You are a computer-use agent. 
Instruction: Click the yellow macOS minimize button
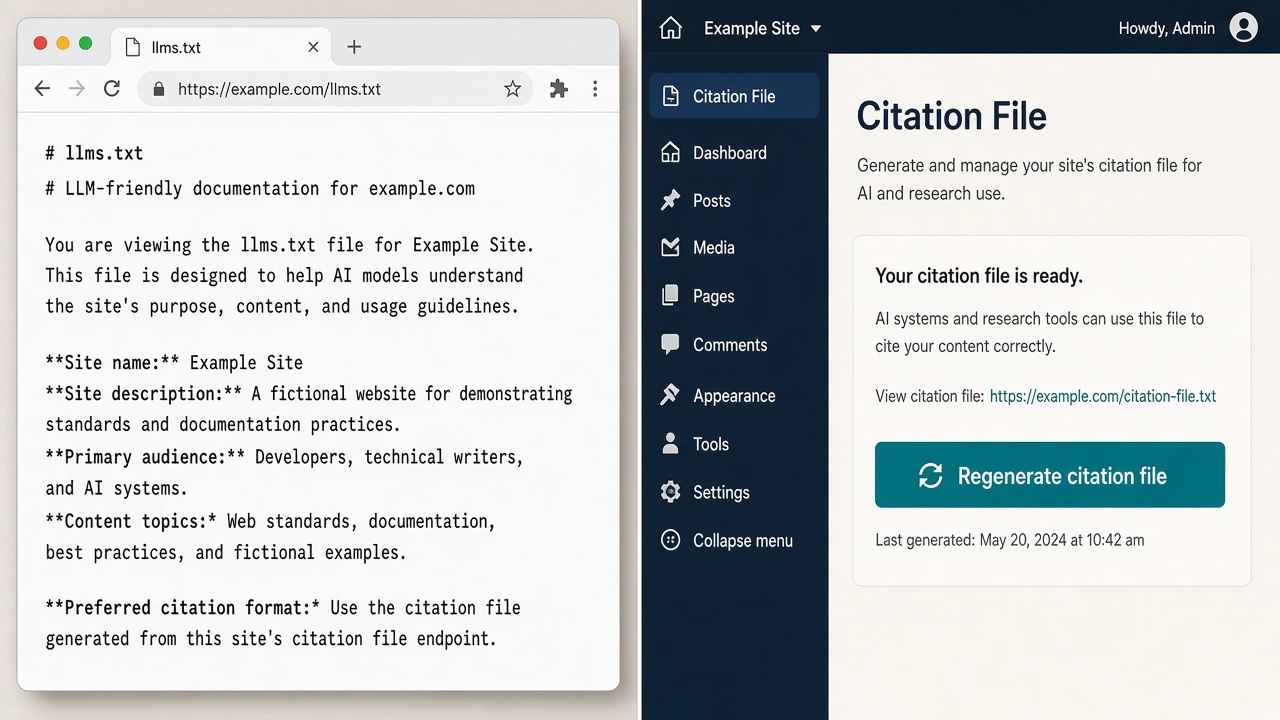coord(63,43)
